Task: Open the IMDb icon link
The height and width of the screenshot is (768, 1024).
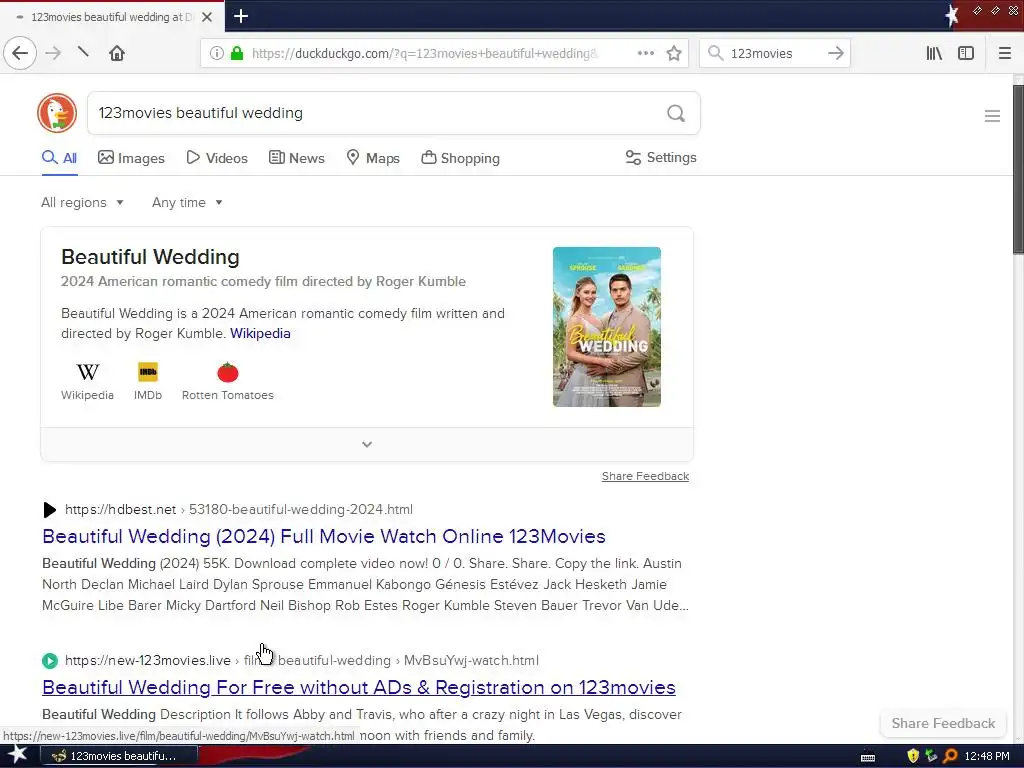Action: coord(148,381)
